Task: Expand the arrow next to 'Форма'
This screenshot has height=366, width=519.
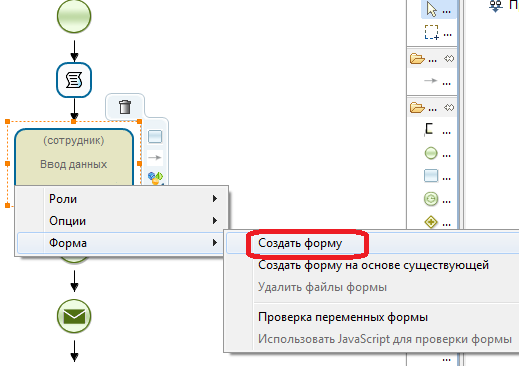Action: [x=215, y=243]
